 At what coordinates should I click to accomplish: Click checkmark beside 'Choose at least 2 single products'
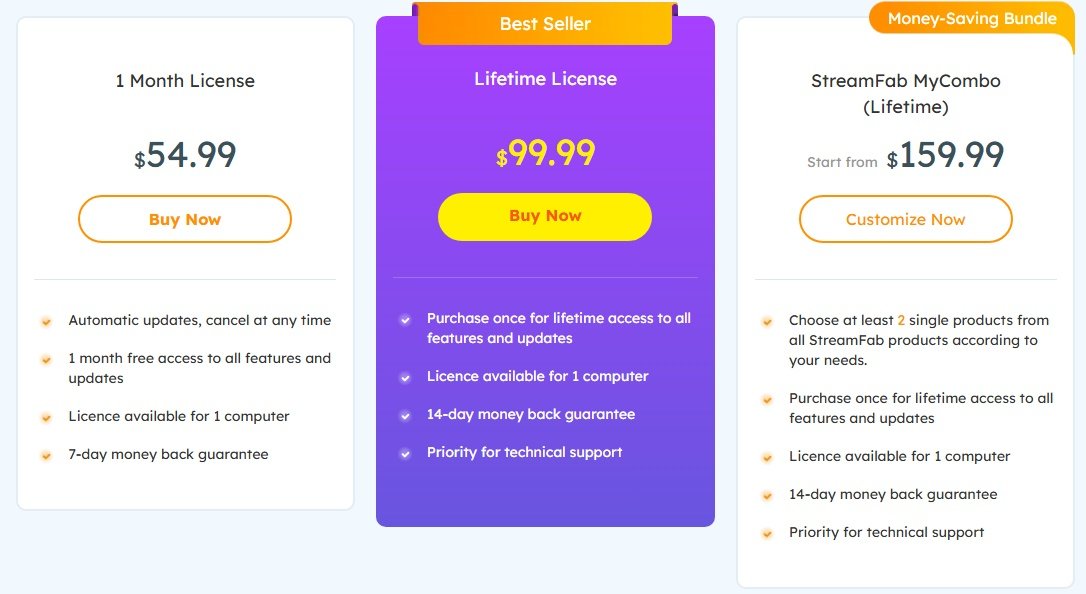pyautogui.click(x=767, y=322)
